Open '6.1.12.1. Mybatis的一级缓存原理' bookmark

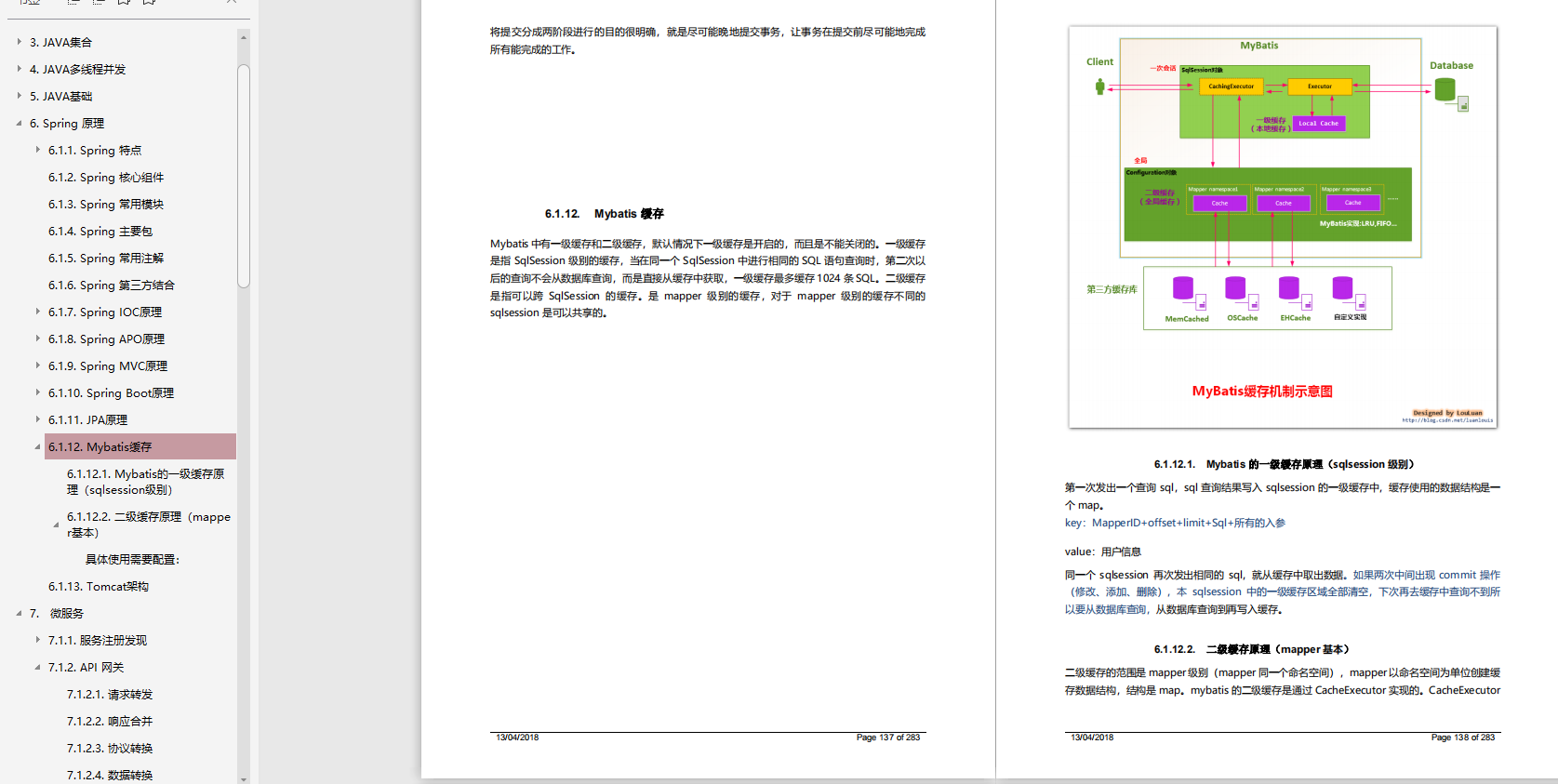145,482
